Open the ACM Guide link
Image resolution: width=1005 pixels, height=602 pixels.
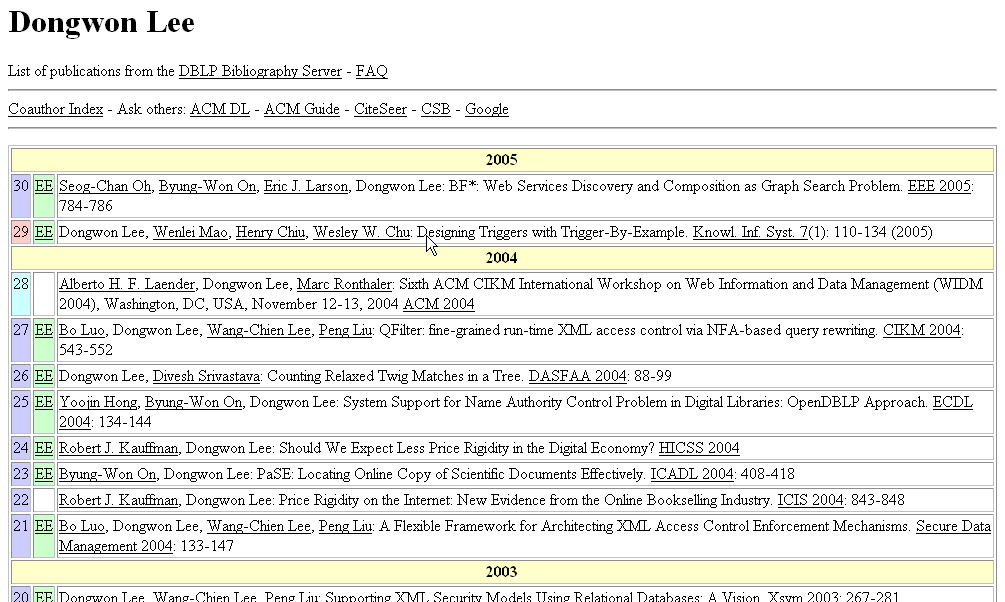(x=301, y=109)
